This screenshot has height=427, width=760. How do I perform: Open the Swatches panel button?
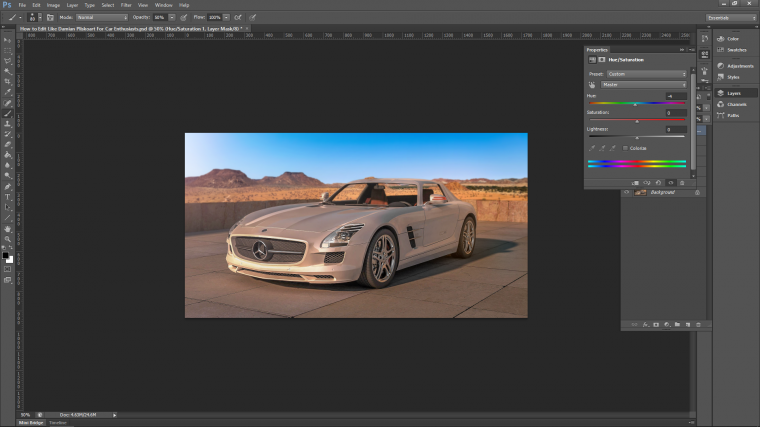tap(735, 50)
